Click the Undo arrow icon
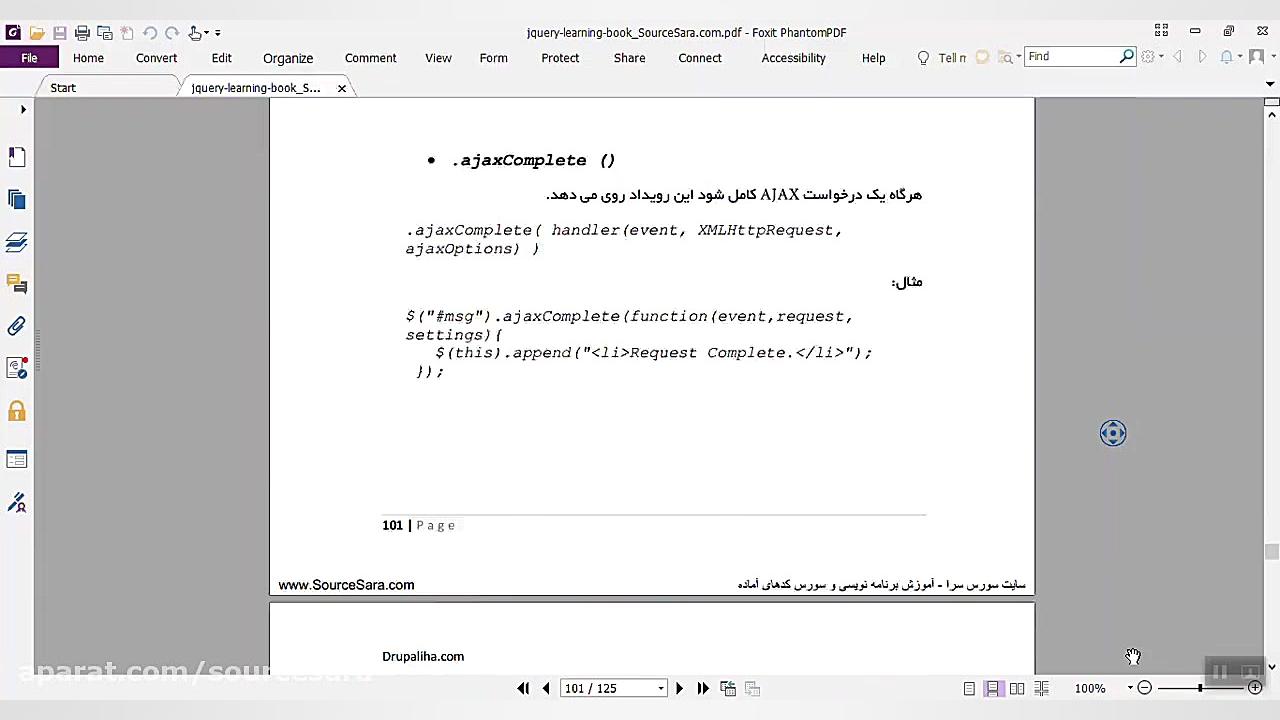 150,33
